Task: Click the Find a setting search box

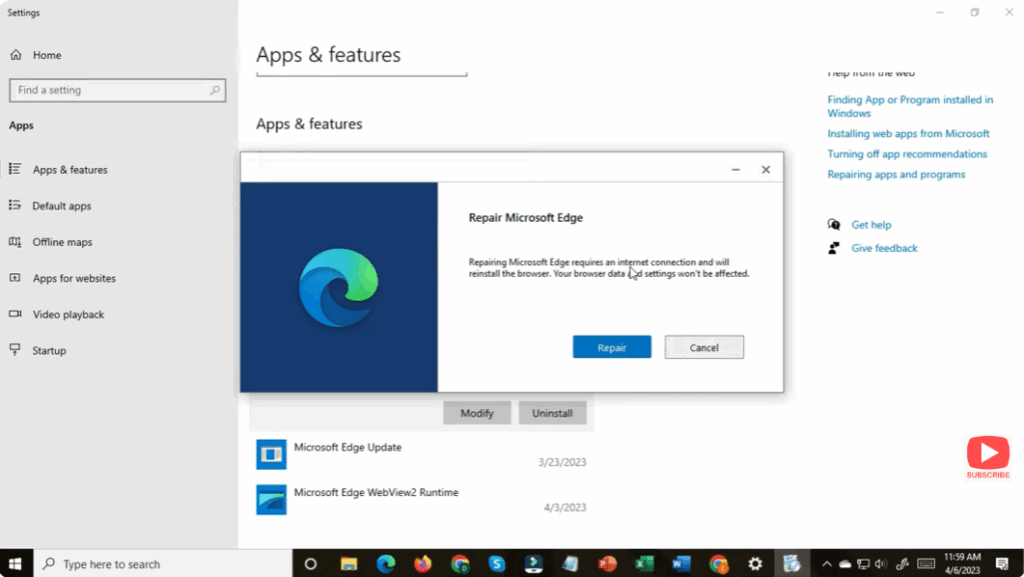Action: pyautogui.click(x=117, y=90)
